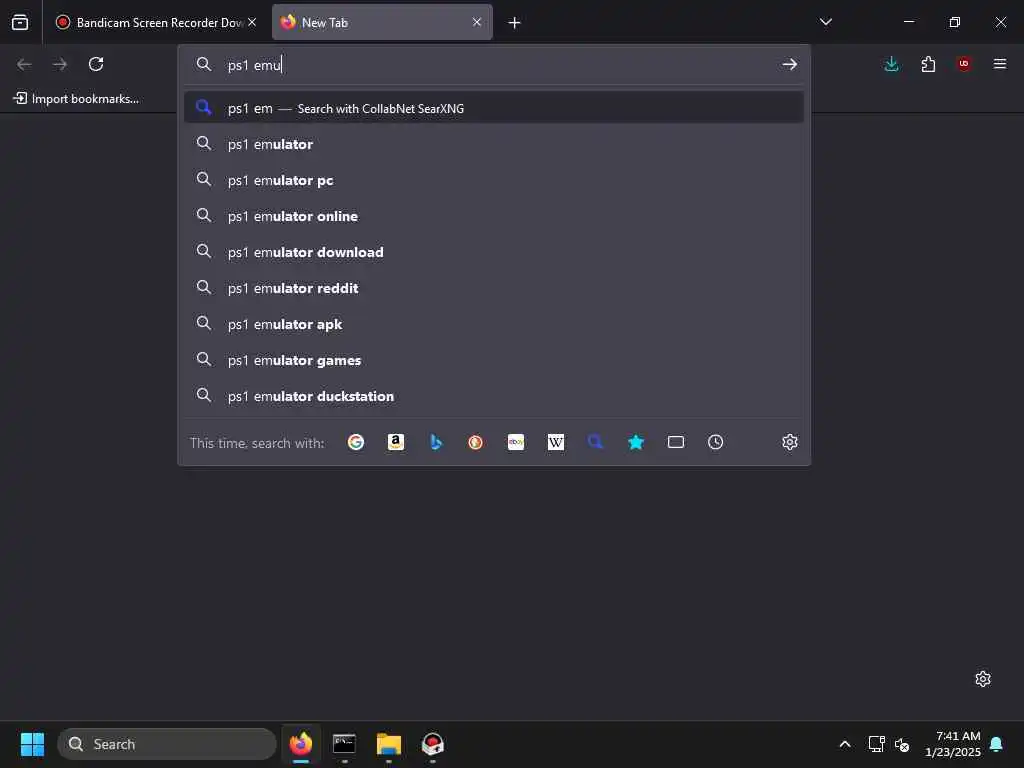This screenshot has width=1024, height=768.
Task: Select suggestion "ps1 emulator games"
Action: (x=494, y=360)
